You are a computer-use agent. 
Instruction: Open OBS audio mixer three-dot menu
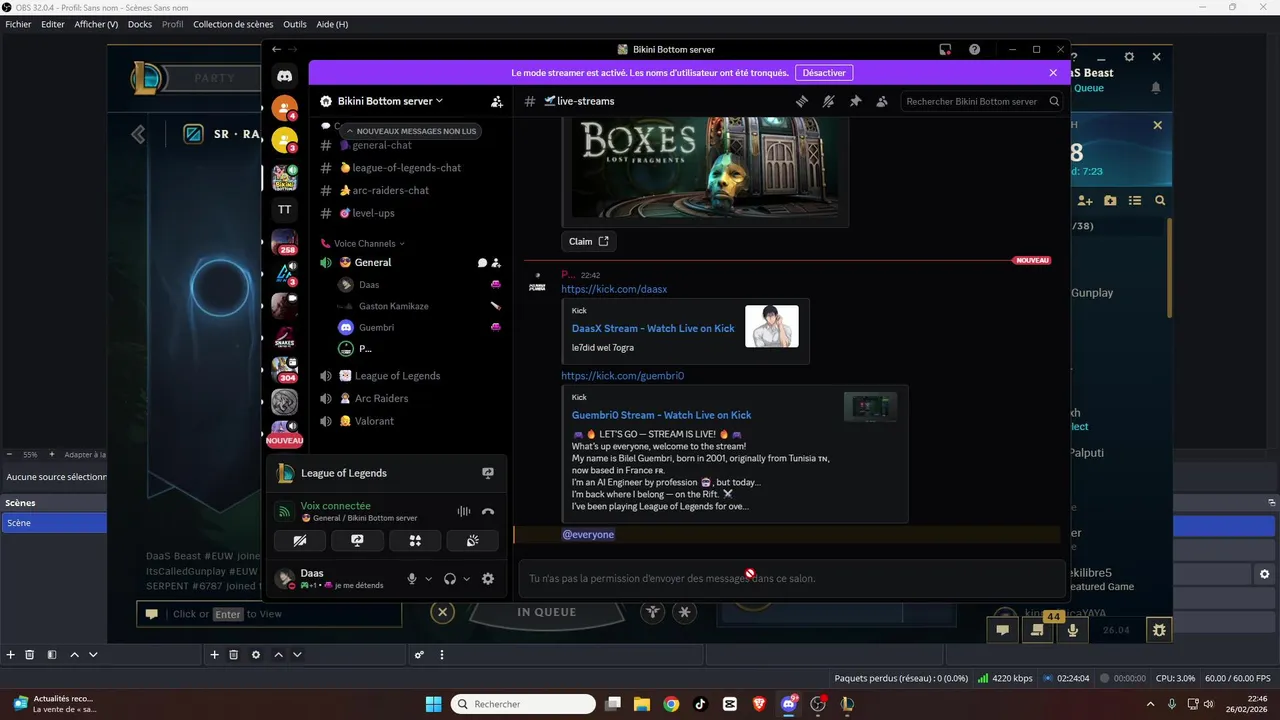[x=442, y=655]
